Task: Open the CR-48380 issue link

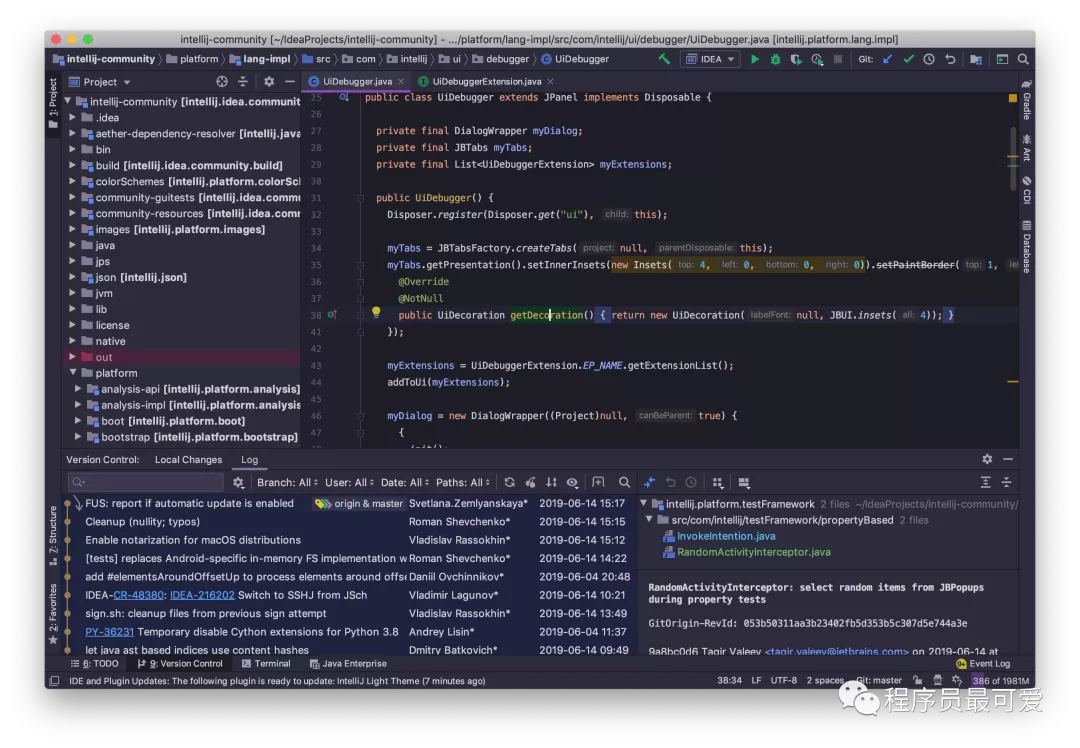Action: [138, 595]
